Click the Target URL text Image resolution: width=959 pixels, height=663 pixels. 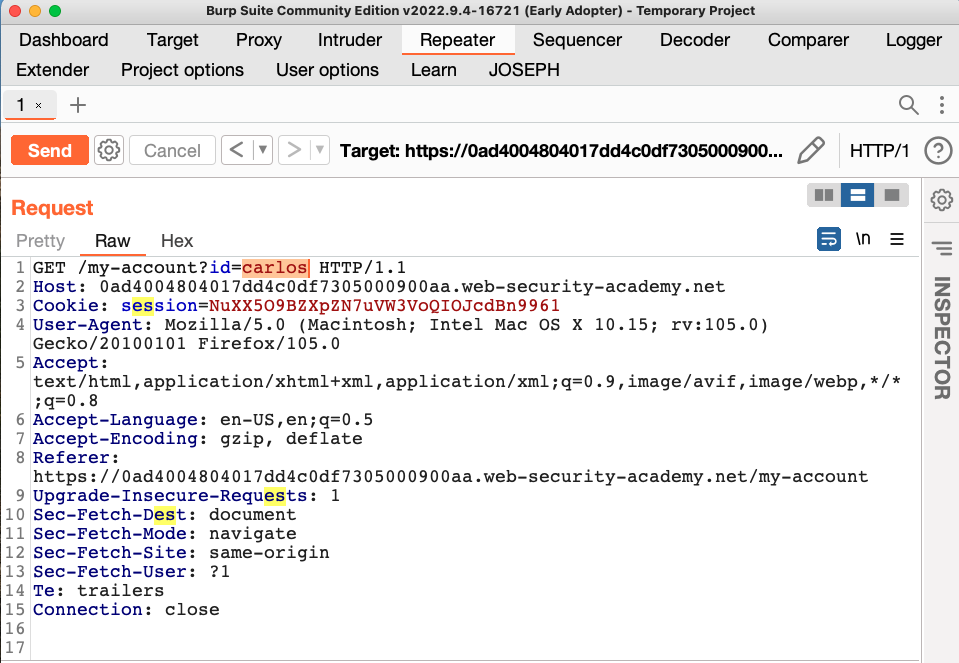pos(561,150)
